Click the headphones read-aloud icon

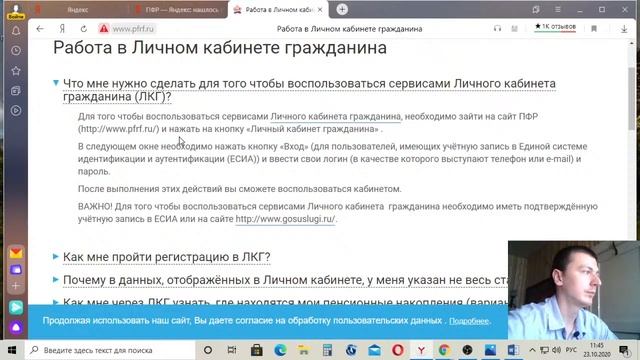pyautogui.click(x=497, y=29)
